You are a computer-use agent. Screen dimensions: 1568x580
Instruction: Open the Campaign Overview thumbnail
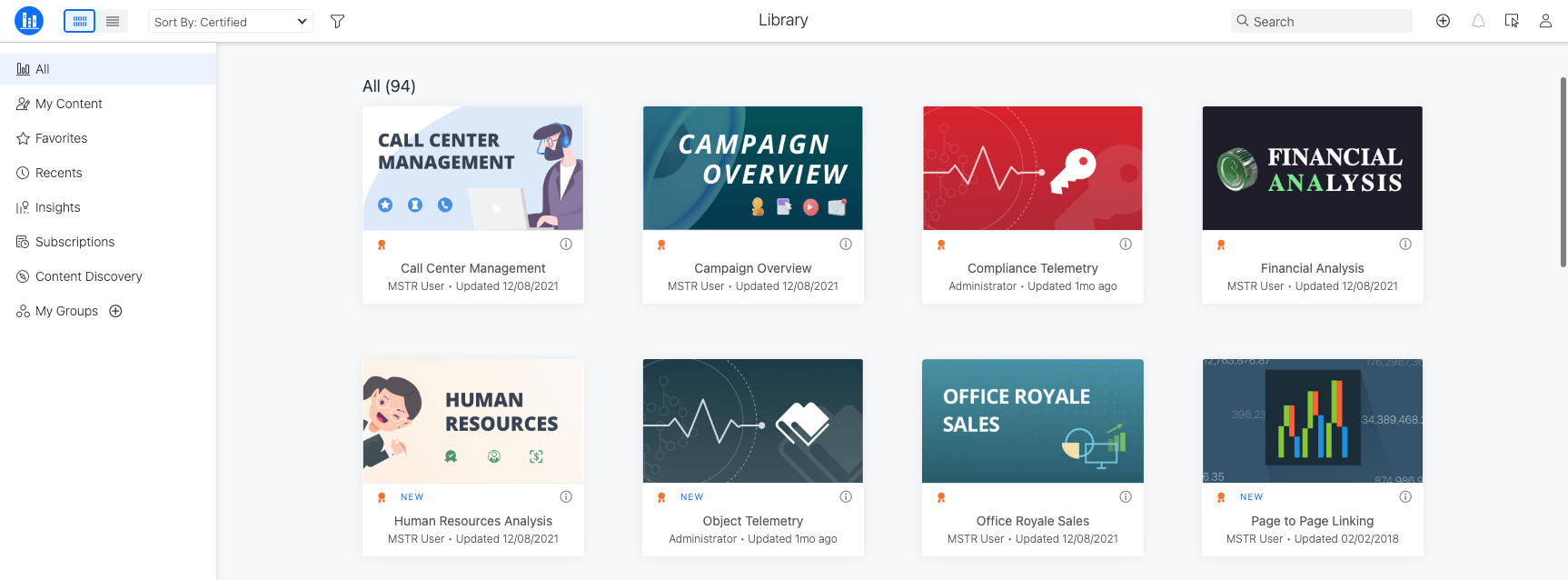coord(752,168)
